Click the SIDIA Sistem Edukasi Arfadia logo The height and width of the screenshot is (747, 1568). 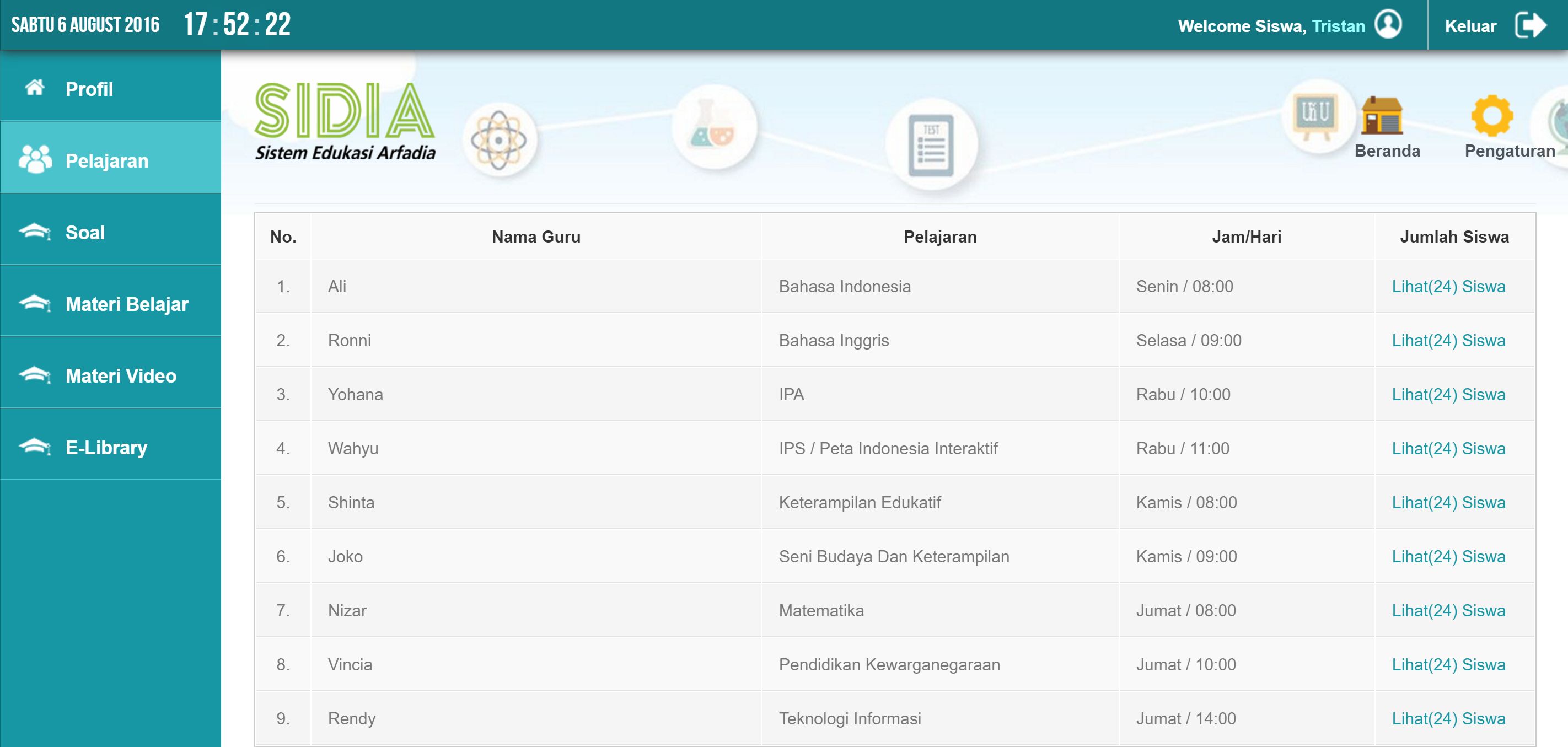pyautogui.click(x=345, y=122)
